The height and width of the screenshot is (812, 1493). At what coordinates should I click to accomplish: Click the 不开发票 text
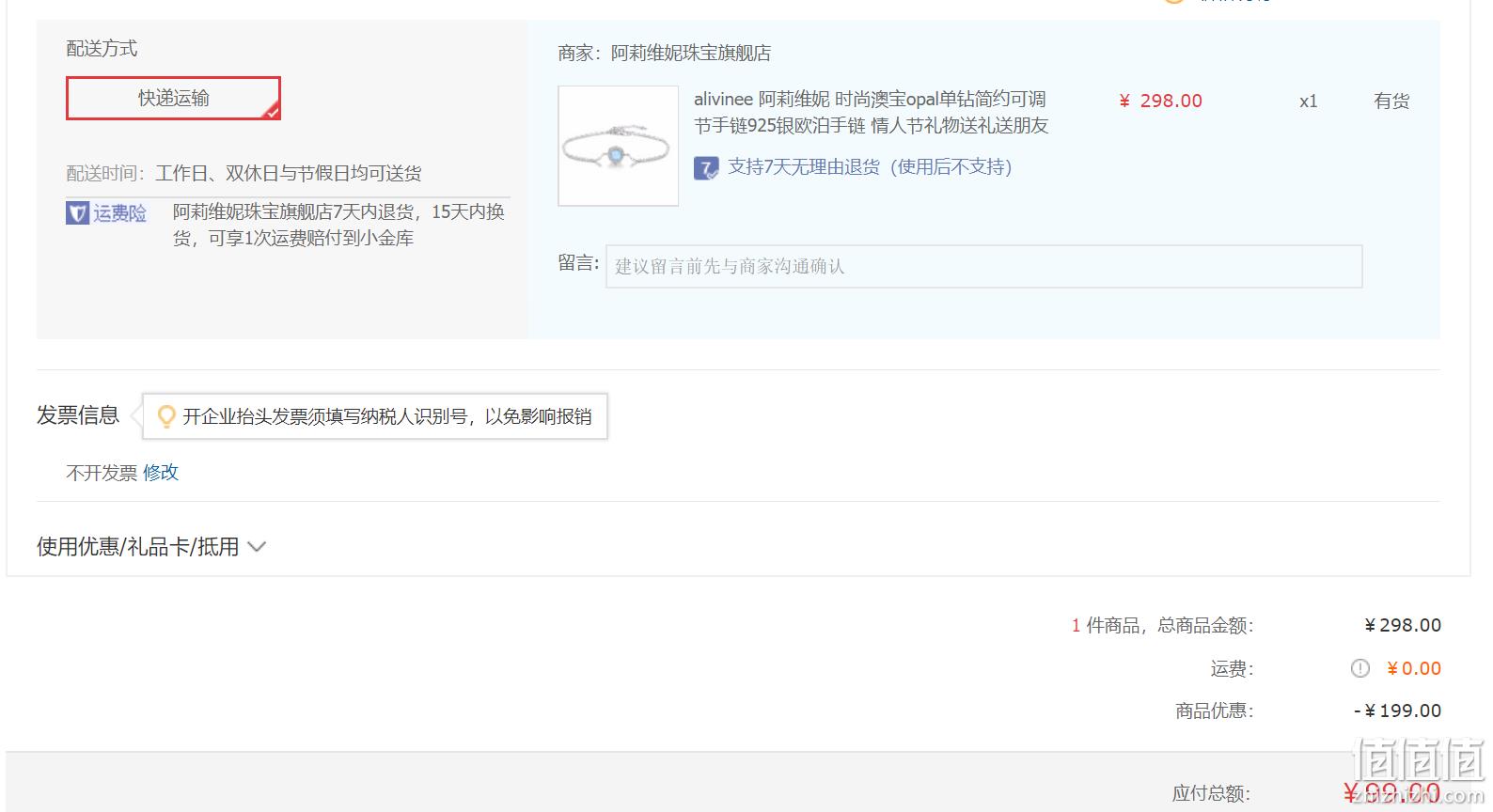102,473
